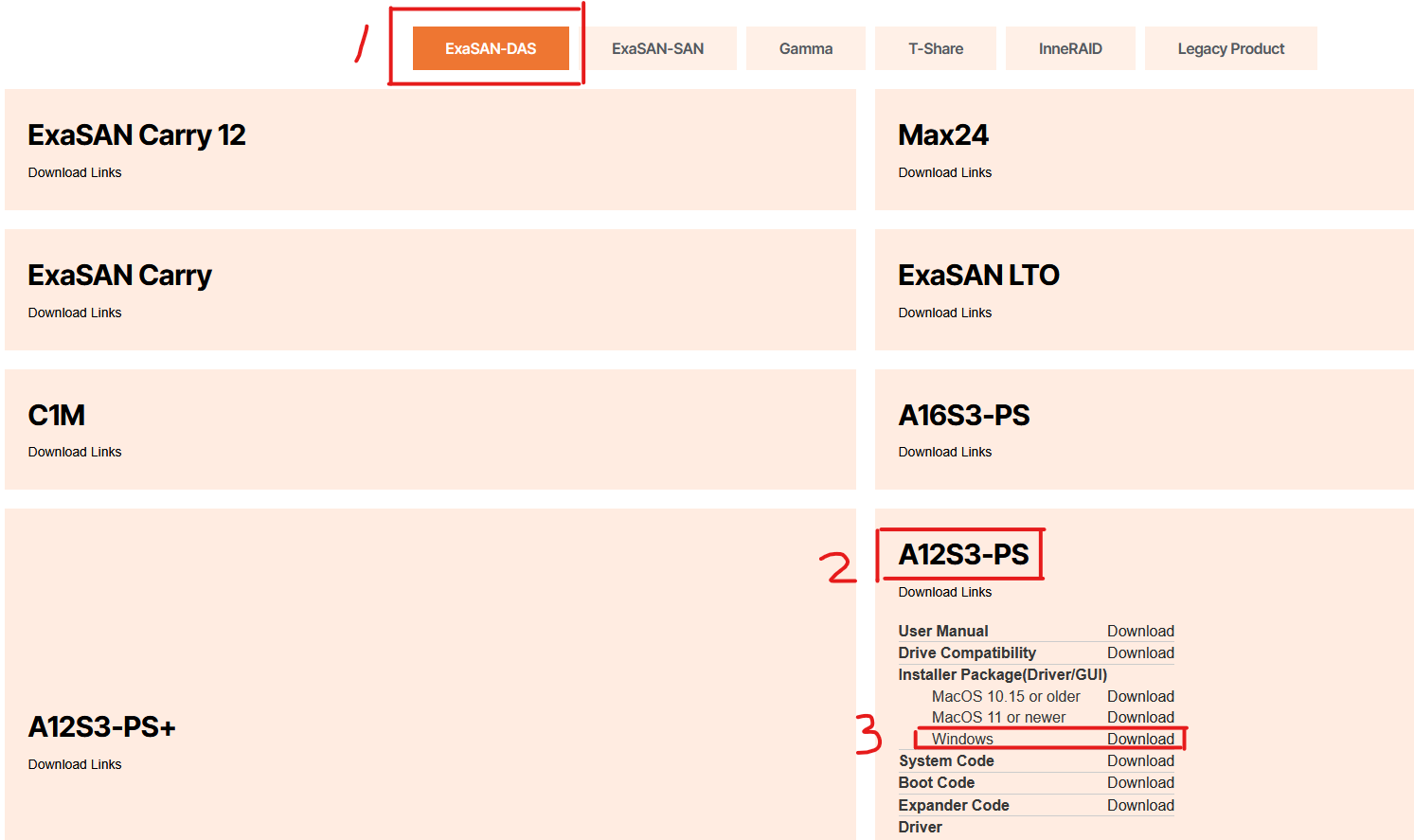Open the Legacy Product tab

click(1230, 48)
